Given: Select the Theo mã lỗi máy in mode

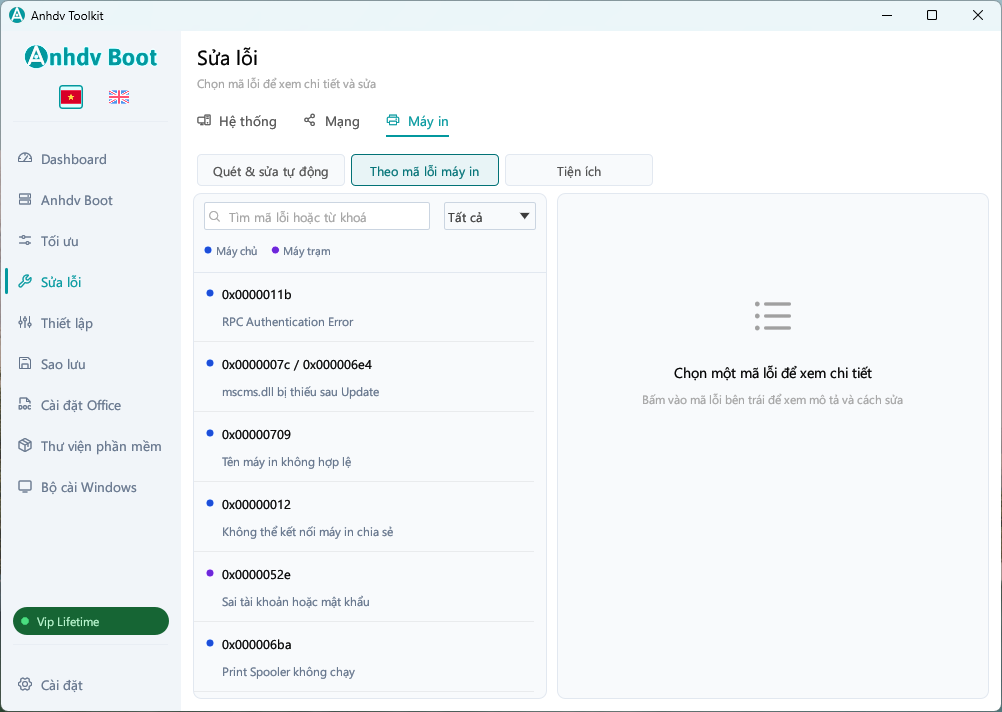Looking at the screenshot, I should pos(424,171).
